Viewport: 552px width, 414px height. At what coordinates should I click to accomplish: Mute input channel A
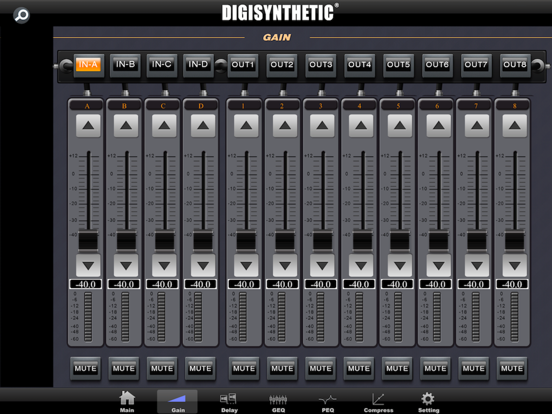[x=86, y=369]
